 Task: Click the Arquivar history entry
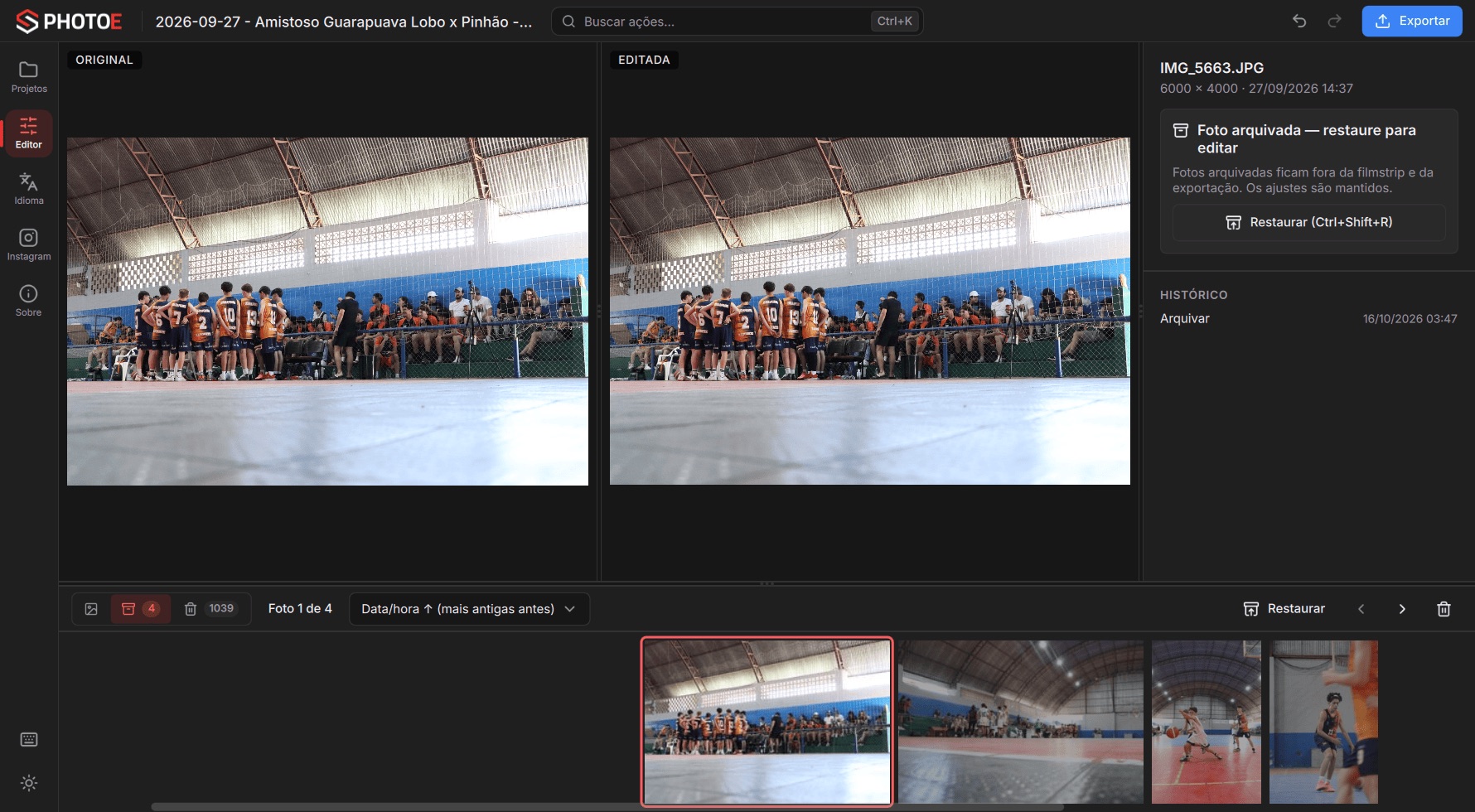tap(1185, 319)
